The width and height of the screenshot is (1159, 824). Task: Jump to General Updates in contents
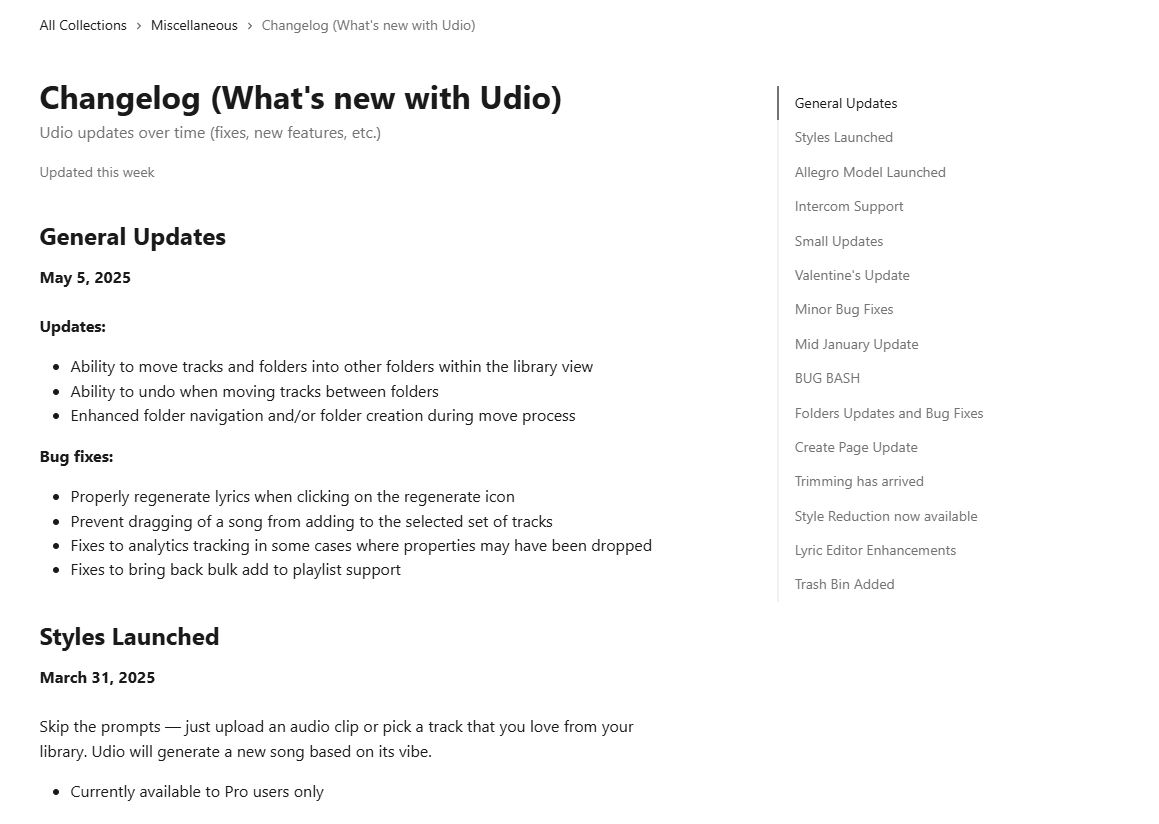point(845,103)
